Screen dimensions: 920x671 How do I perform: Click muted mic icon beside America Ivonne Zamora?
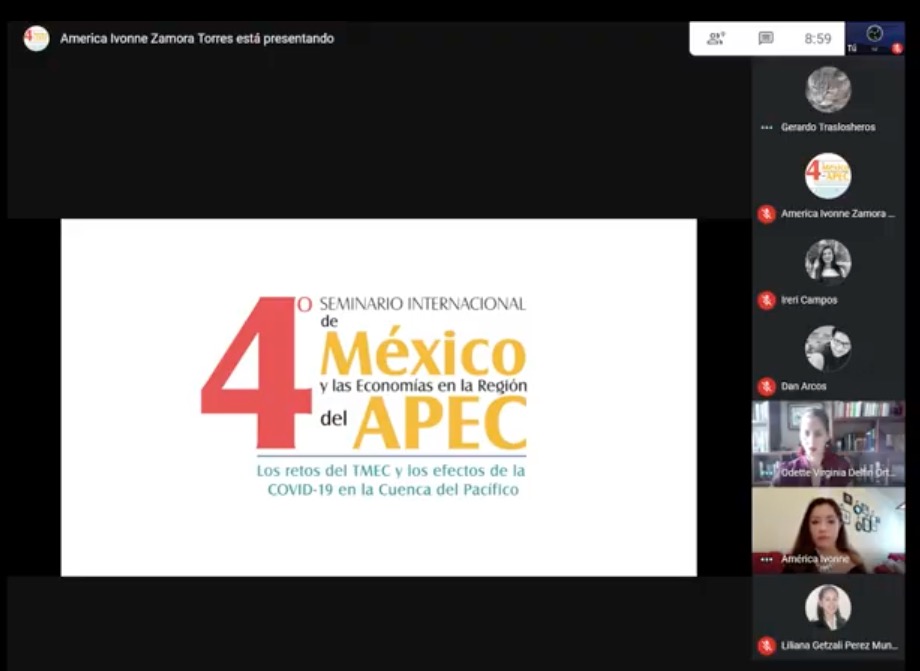[x=766, y=214]
